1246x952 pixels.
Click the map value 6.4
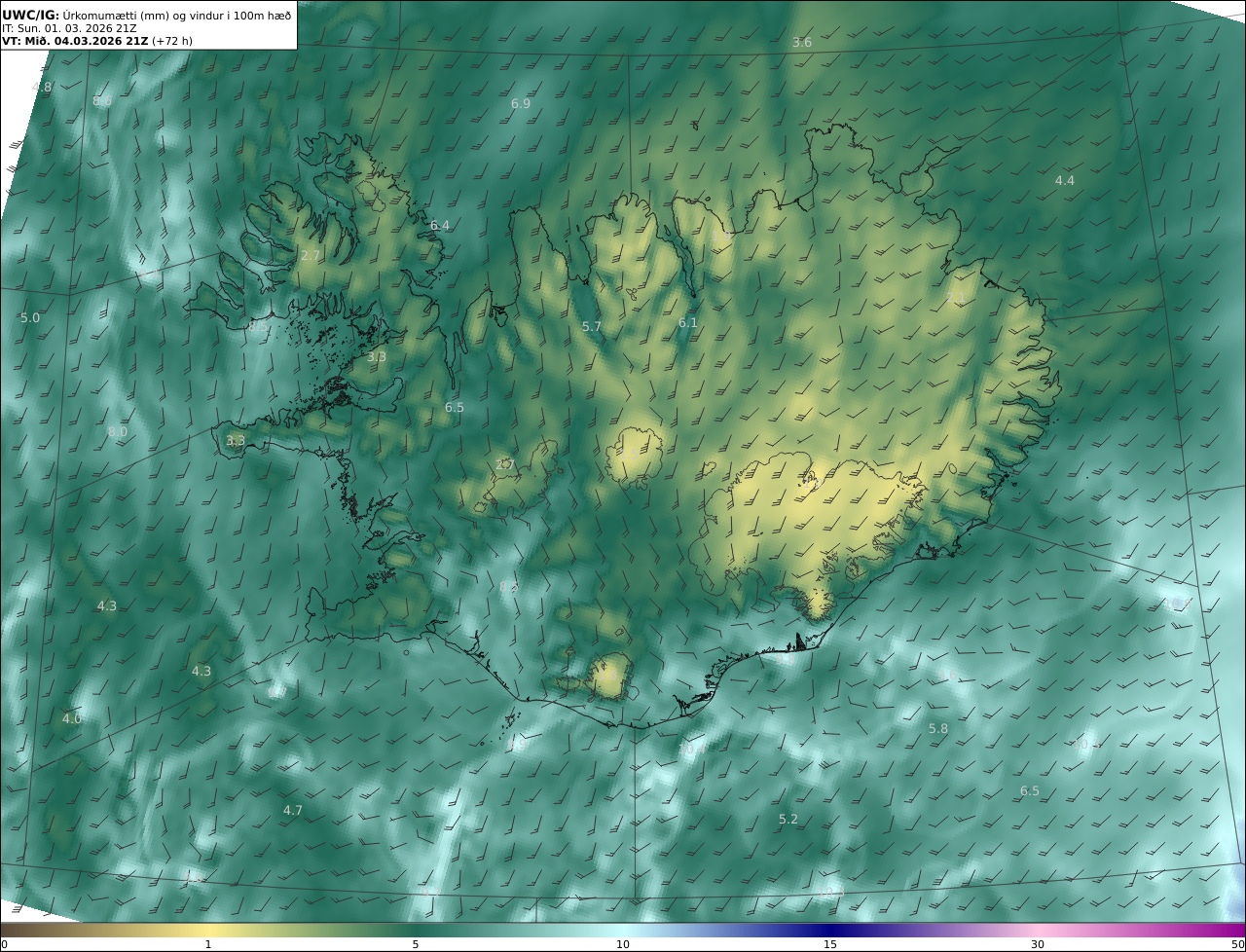click(440, 226)
